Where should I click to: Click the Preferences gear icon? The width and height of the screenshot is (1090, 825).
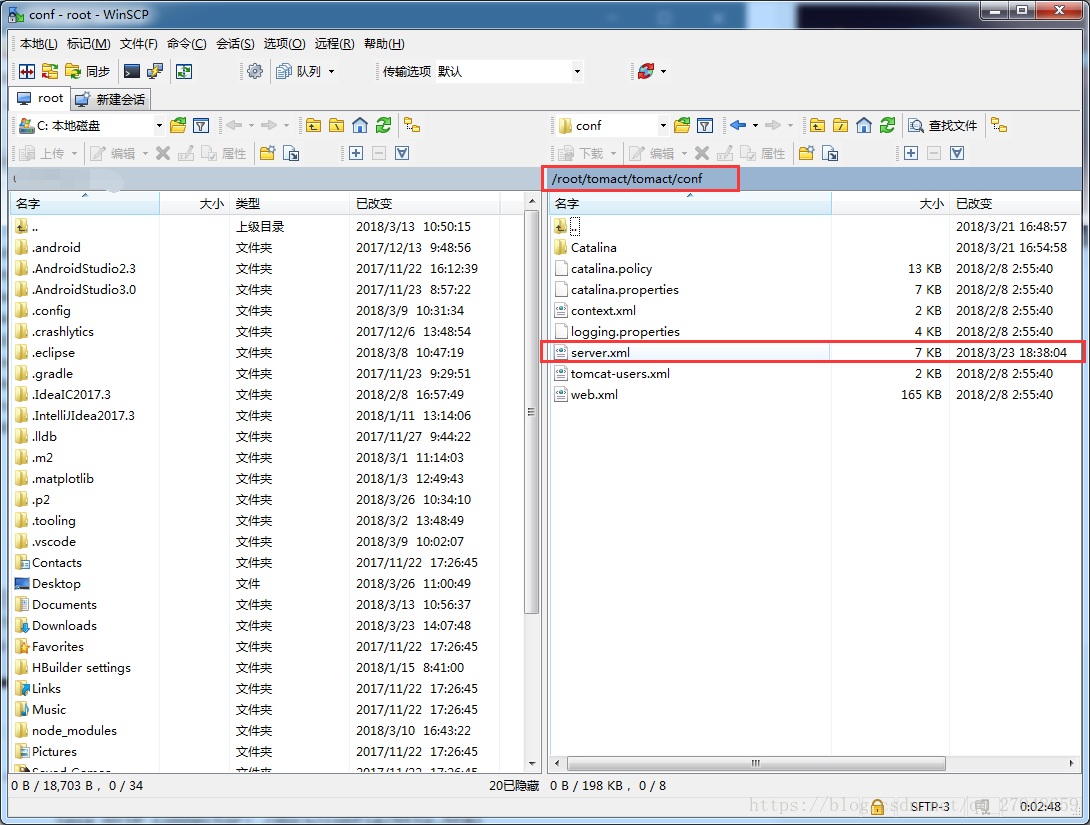(x=255, y=71)
